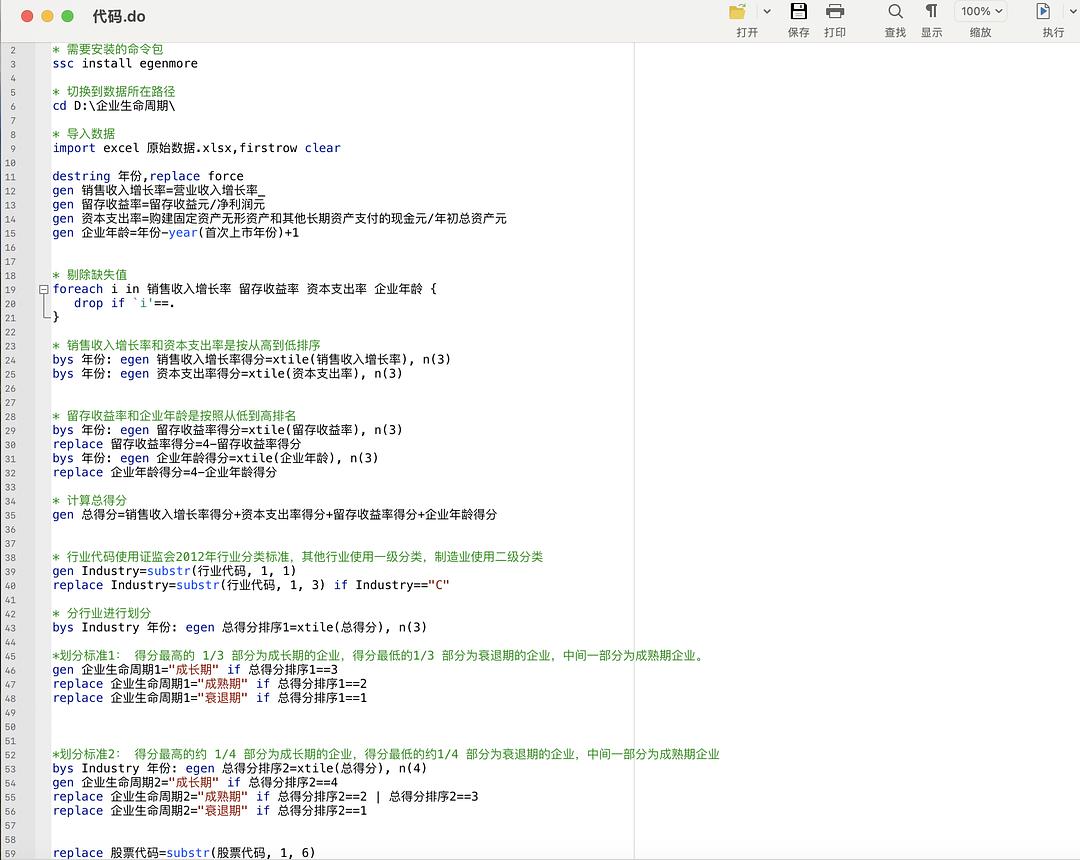Expand the dropdown arrow beside 打开
1080x860 pixels.
click(x=767, y=12)
